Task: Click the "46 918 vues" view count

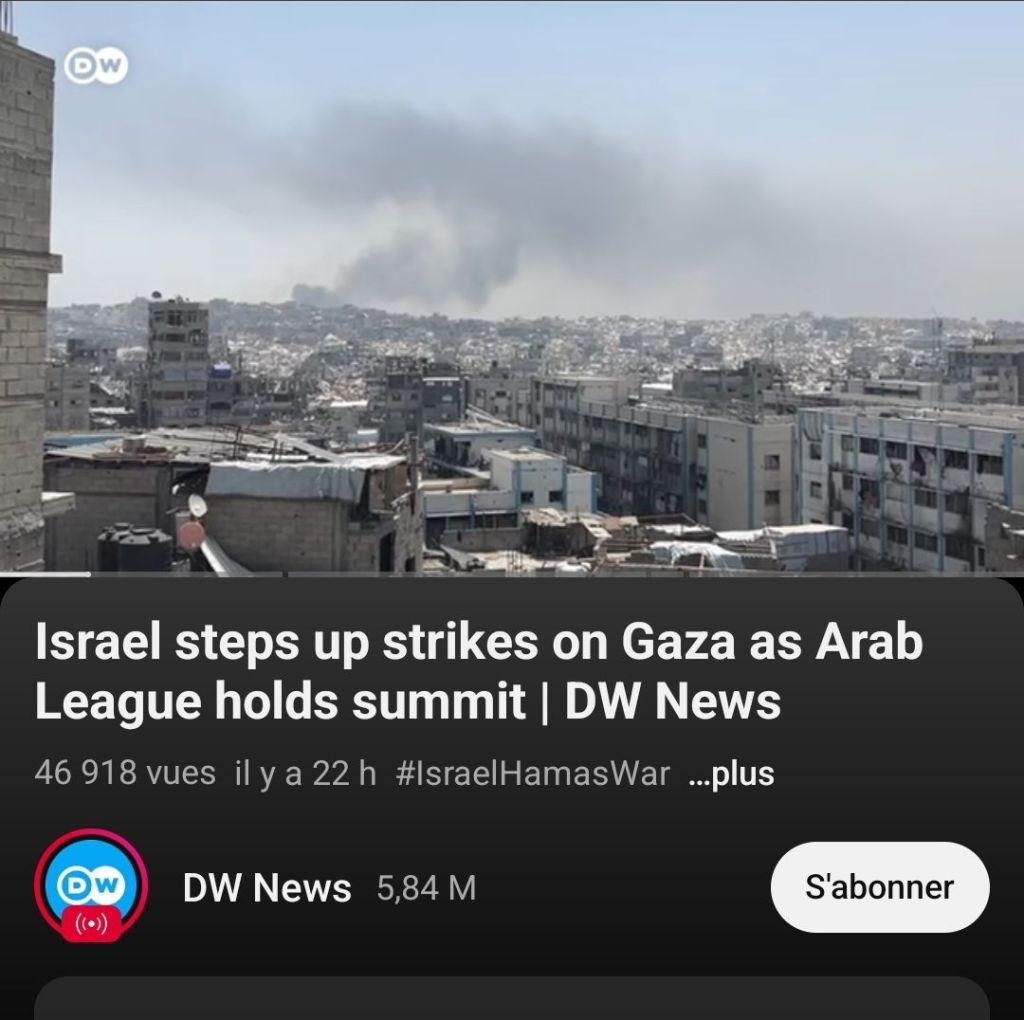Action: [x=125, y=773]
